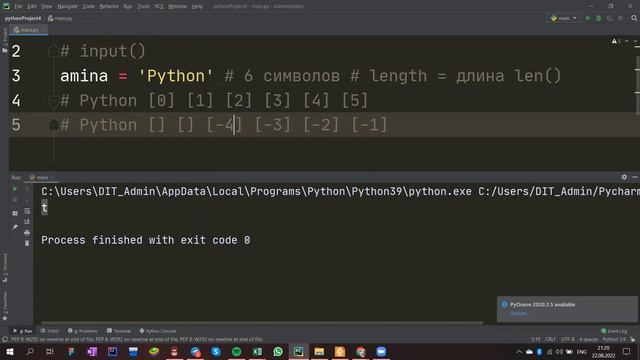Go to next highlighted problem arrow
640x360 pixels.
(635, 41)
